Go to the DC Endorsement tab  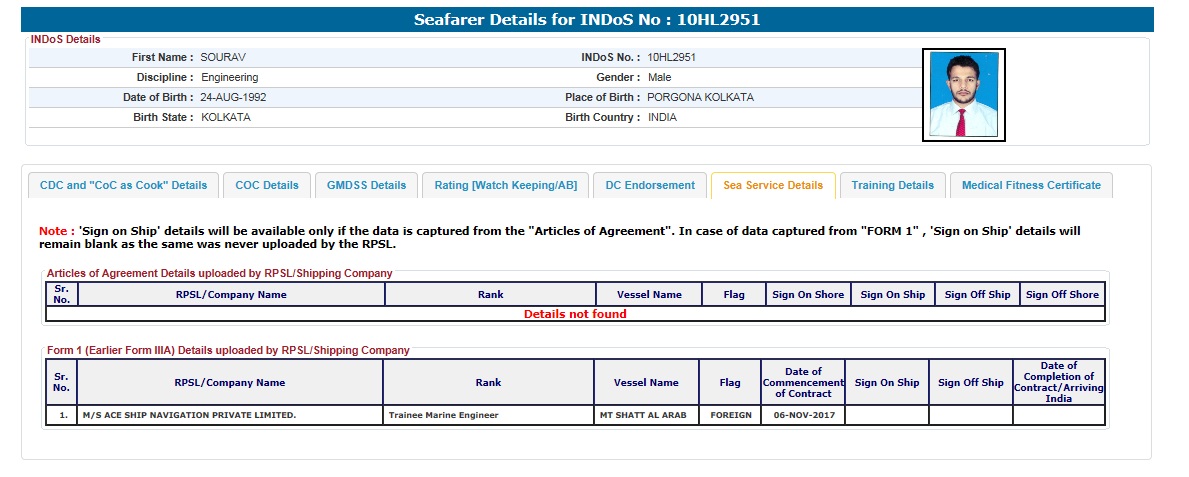coord(650,185)
